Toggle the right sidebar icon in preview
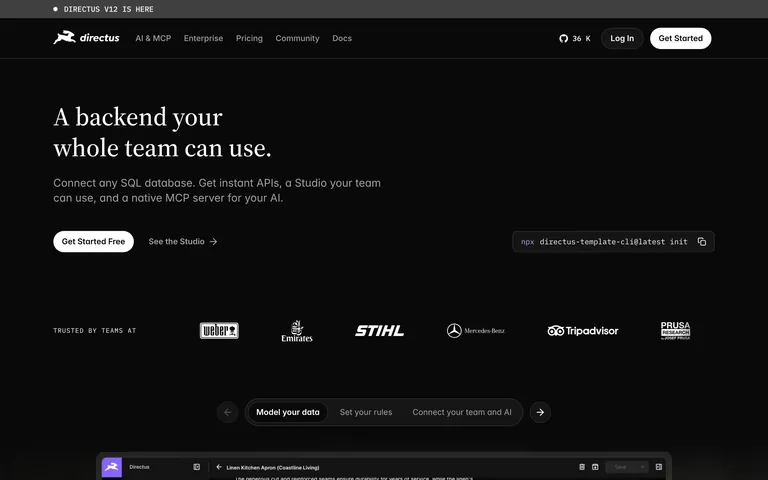The width and height of the screenshot is (768, 480). tap(659, 467)
